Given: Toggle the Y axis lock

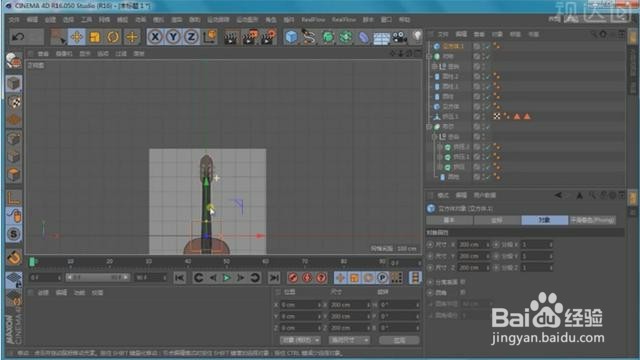Looking at the screenshot, I should point(173,37).
